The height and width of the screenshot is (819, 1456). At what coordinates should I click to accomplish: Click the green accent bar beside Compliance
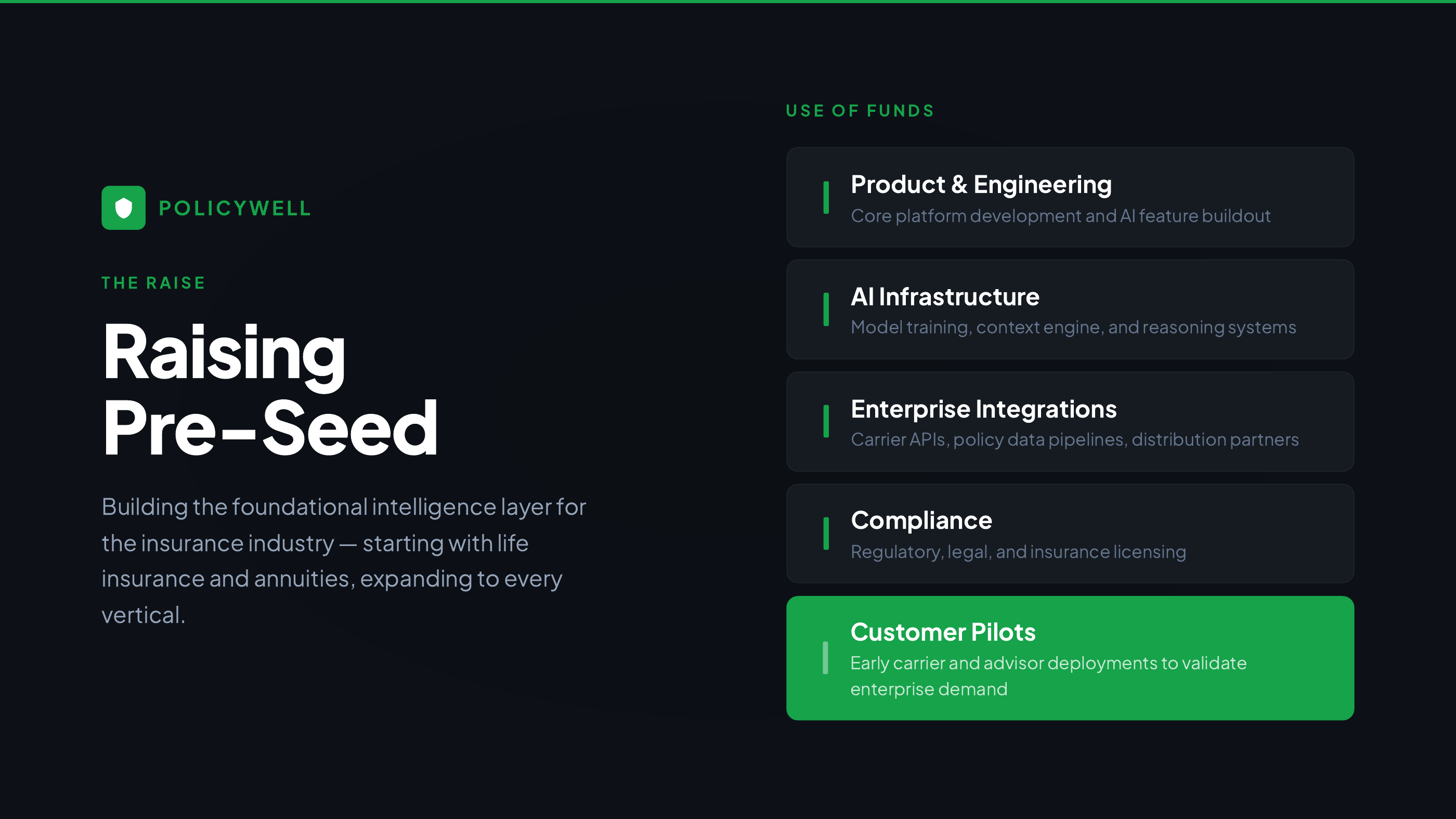click(x=826, y=533)
